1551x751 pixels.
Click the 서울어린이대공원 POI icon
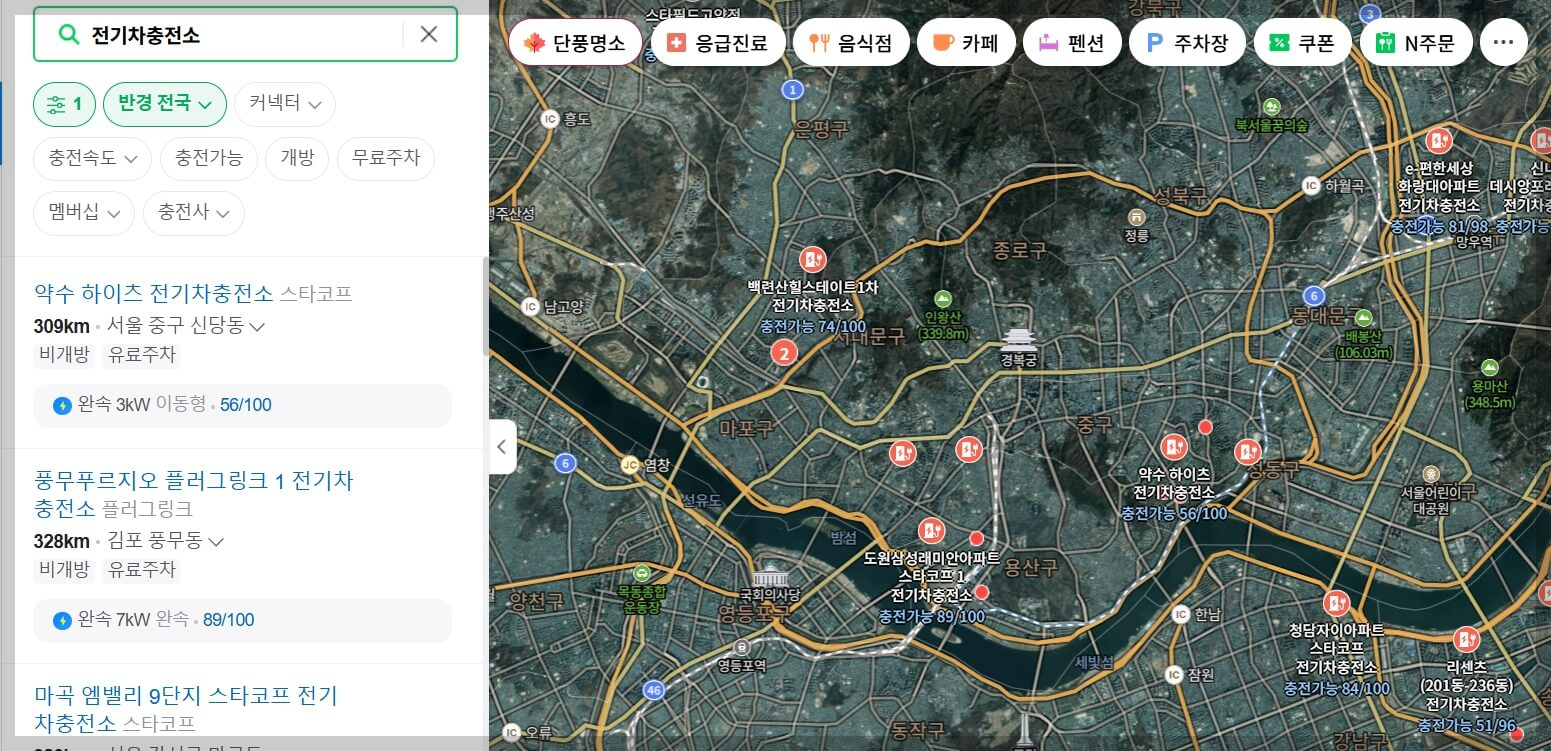1432,472
